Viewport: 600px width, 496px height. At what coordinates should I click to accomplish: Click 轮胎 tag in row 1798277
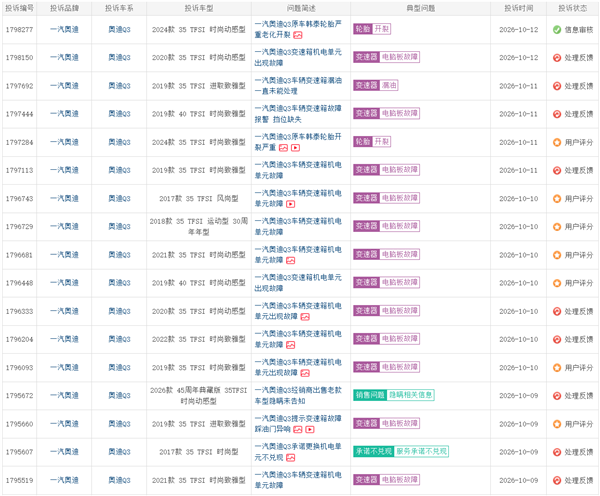coord(362,29)
